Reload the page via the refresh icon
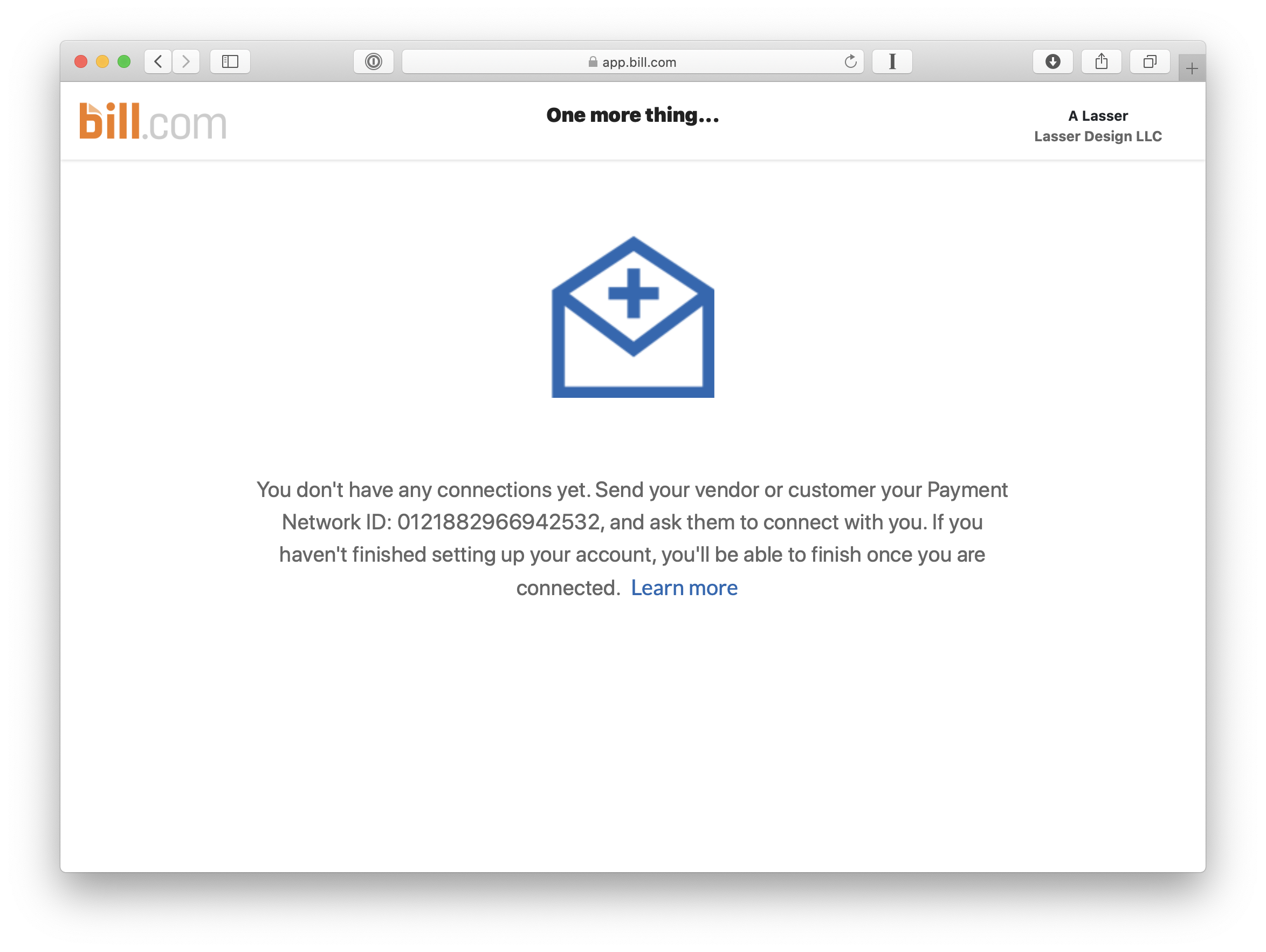Screen dimensions: 1266x952 click(850, 61)
